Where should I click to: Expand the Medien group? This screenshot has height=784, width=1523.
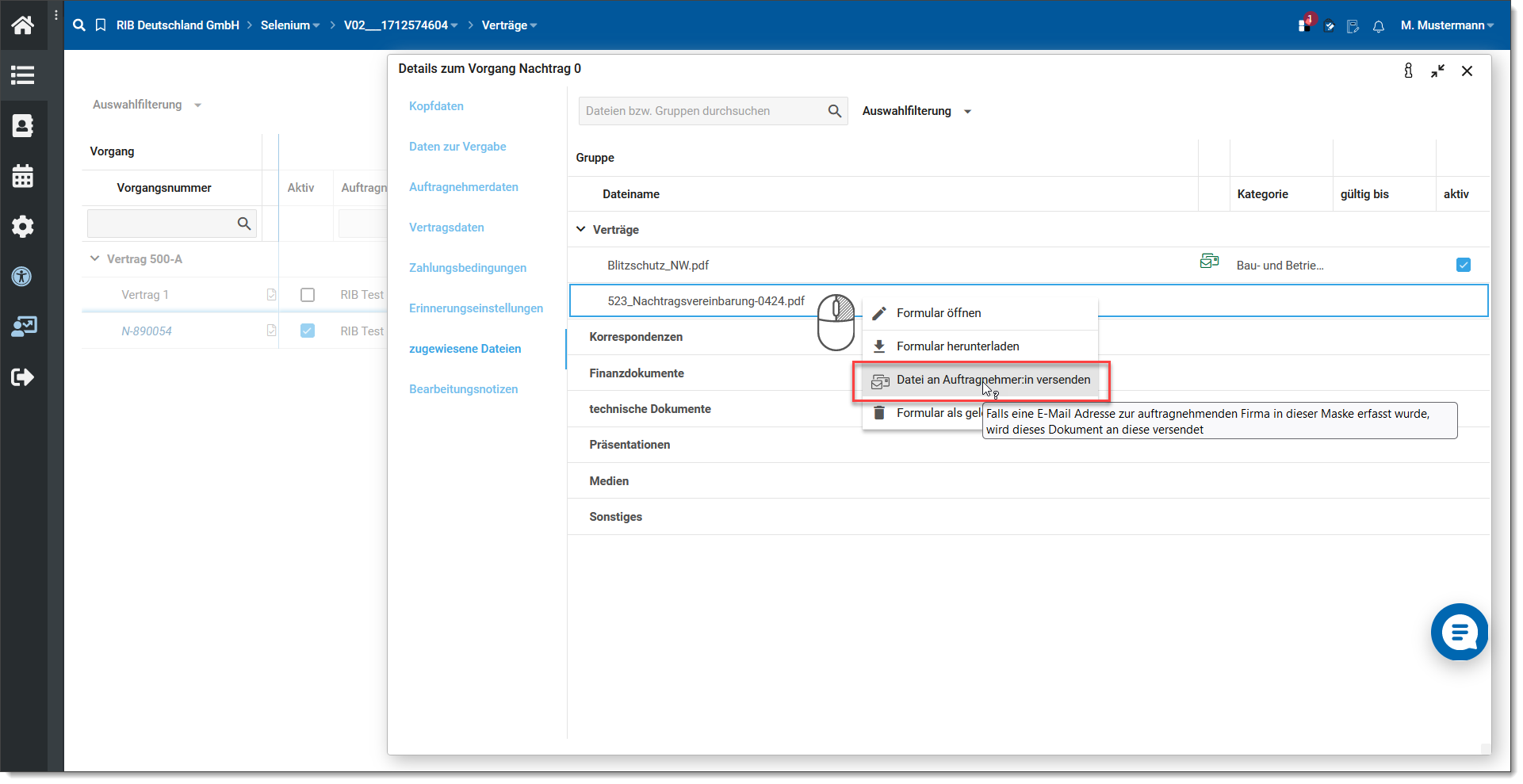[609, 481]
